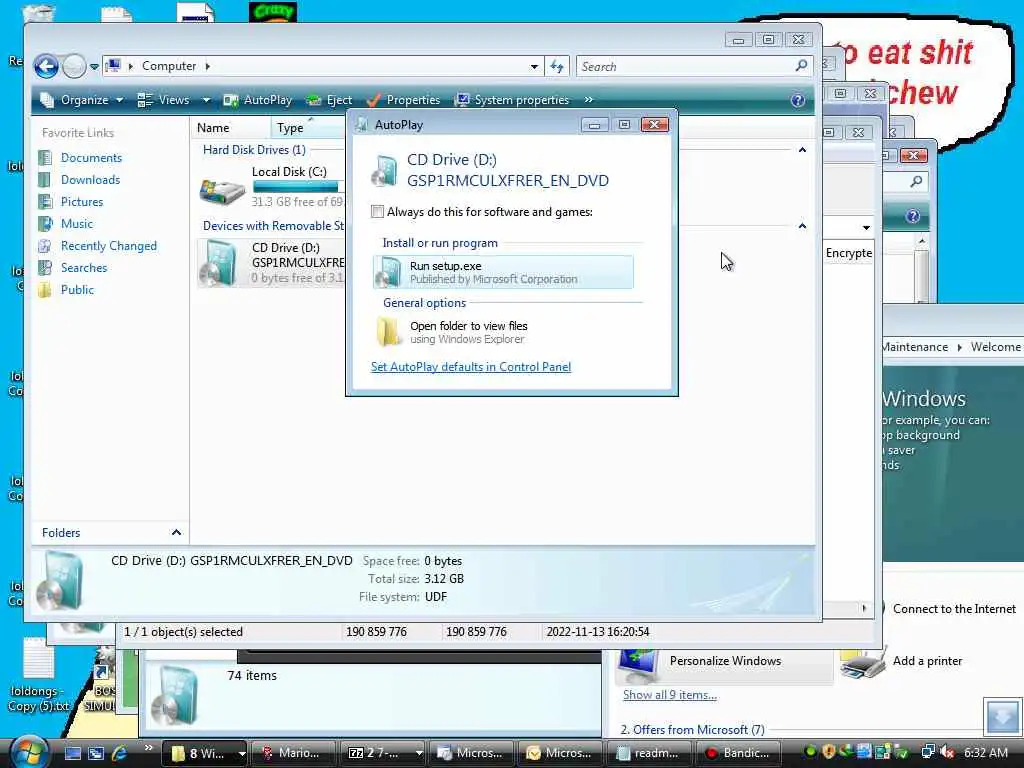
Task: Click the Forward navigation arrow in Explorer
Action: 74,66
